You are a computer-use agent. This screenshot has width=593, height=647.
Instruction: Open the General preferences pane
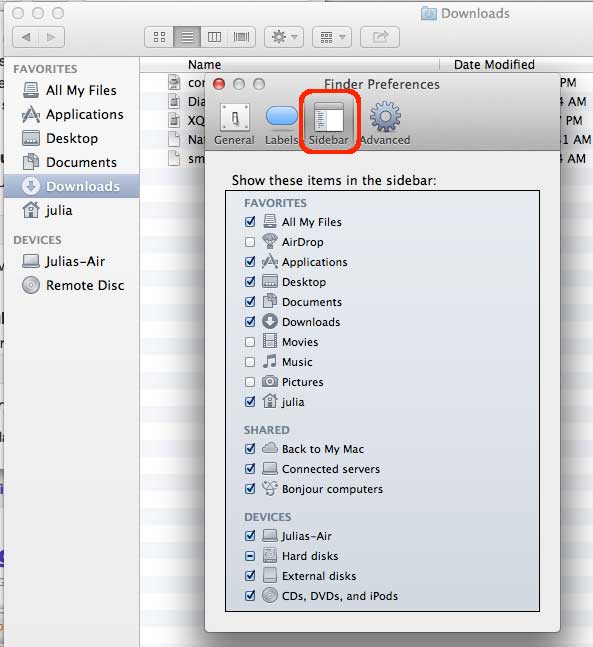coord(234,124)
